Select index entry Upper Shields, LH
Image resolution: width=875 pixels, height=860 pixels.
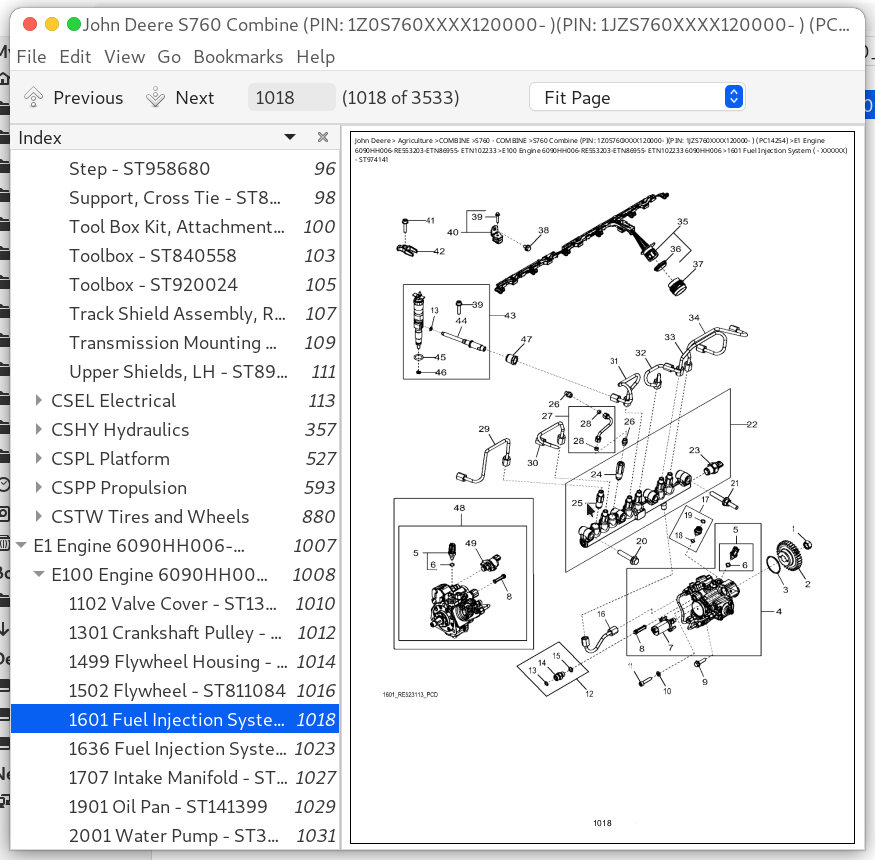click(175, 372)
